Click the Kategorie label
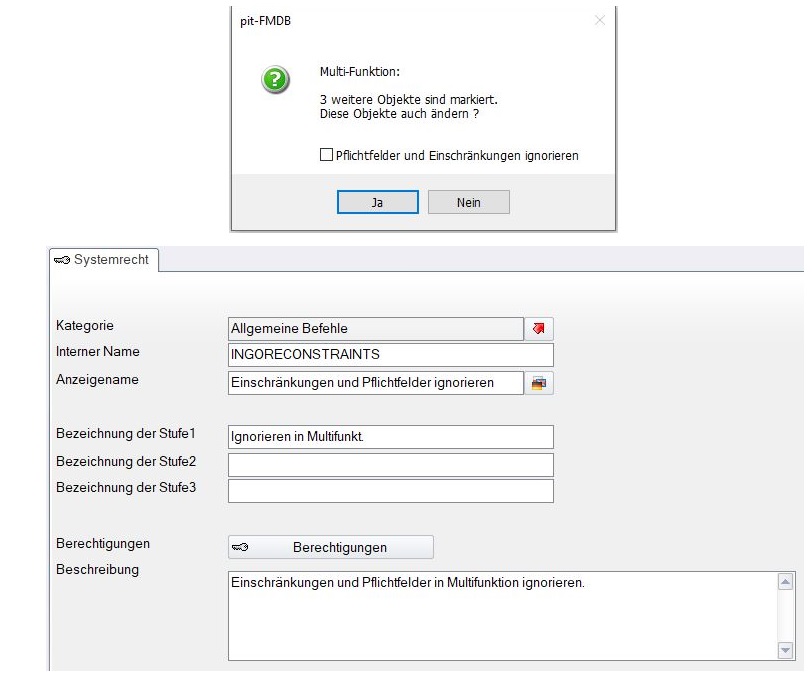Image resolution: width=812 pixels, height=687 pixels. (85, 326)
